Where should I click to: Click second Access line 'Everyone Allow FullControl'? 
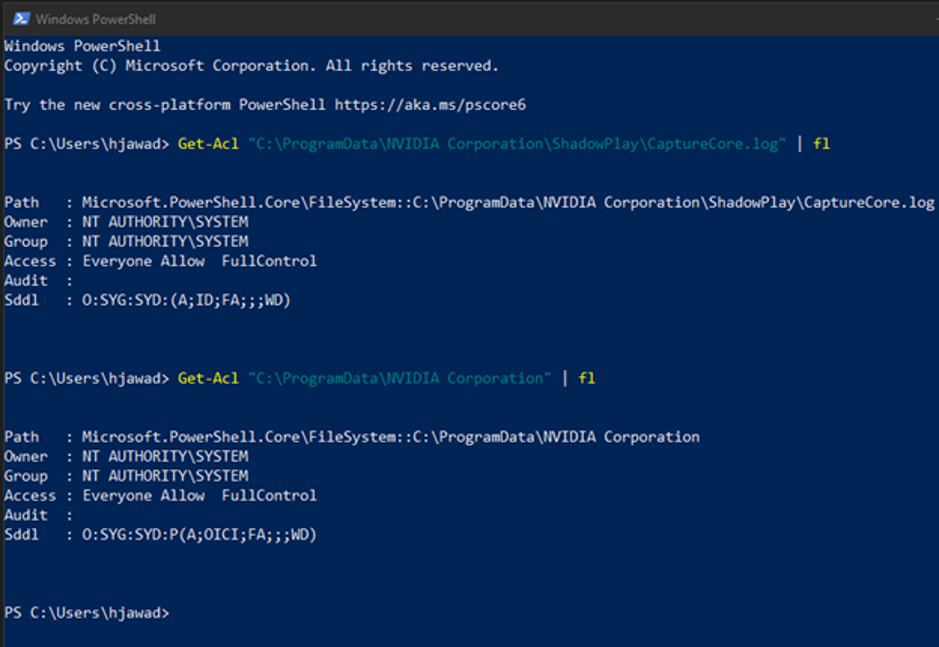[x=199, y=496]
